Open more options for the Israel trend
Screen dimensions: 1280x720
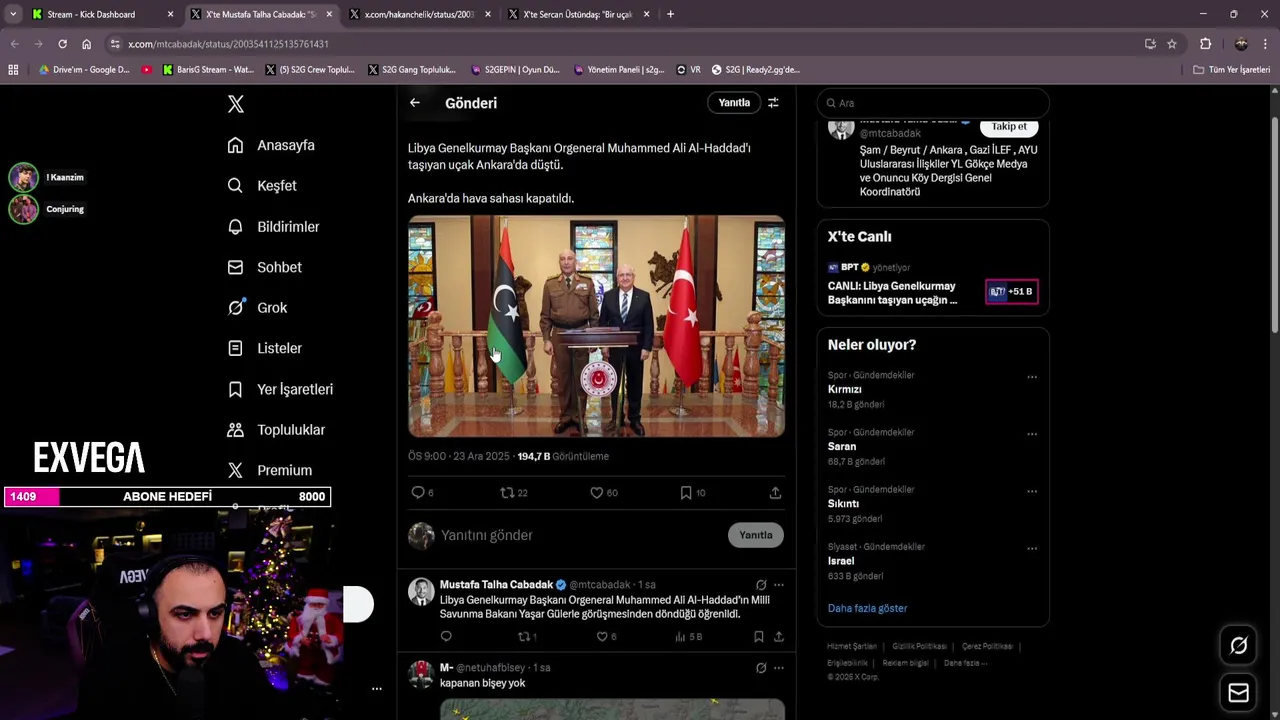point(1032,548)
